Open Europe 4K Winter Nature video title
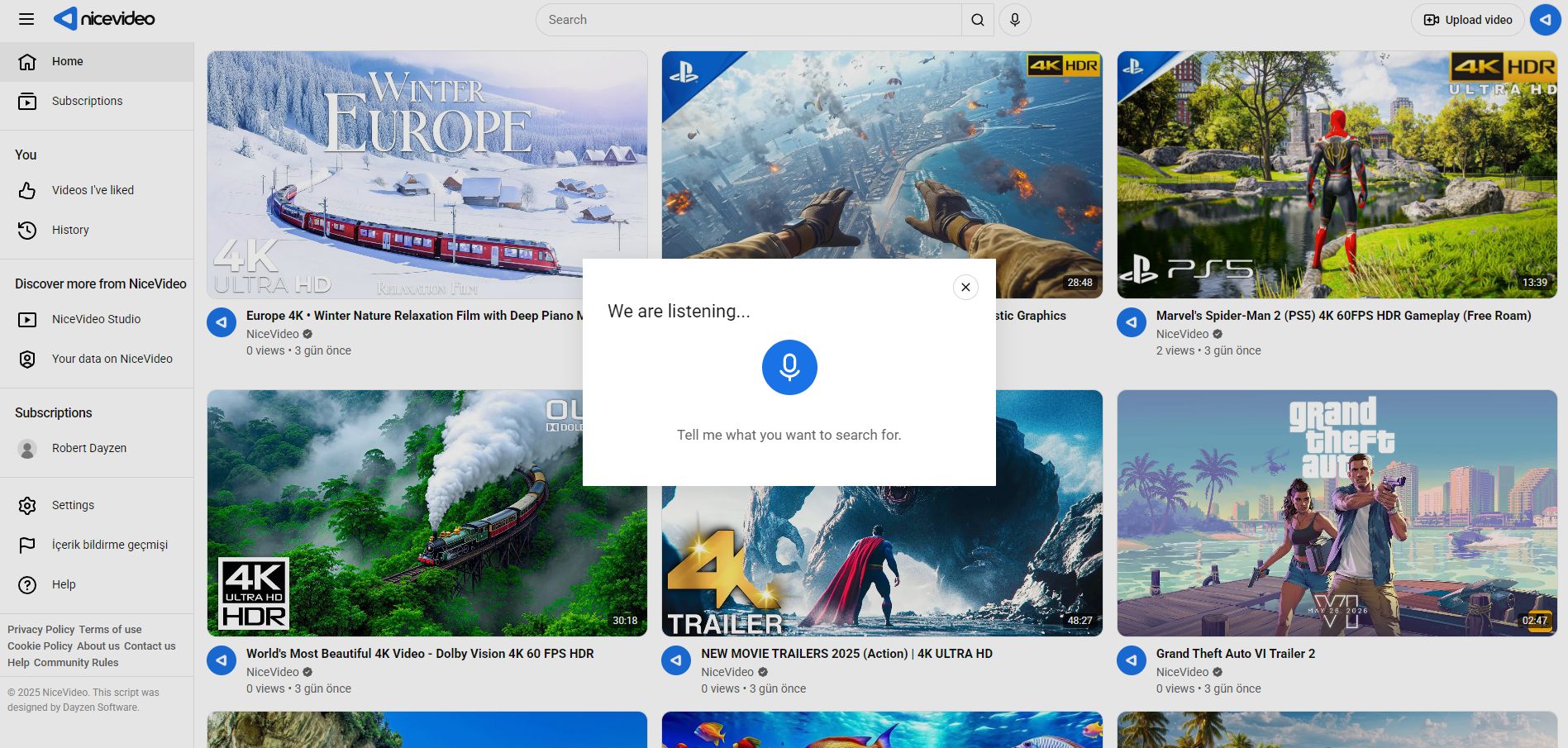 (x=414, y=316)
